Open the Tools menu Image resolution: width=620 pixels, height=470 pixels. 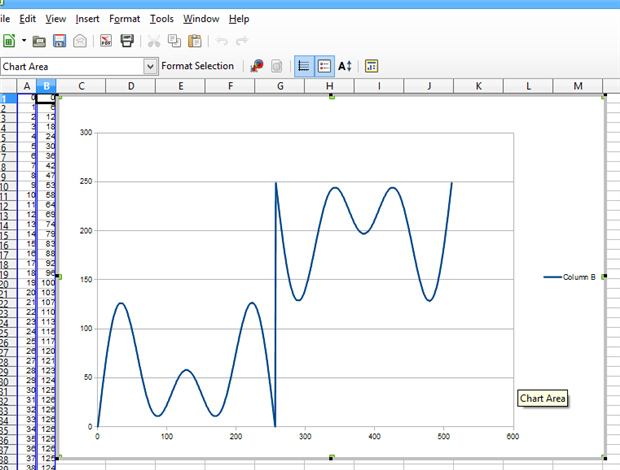click(161, 18)
